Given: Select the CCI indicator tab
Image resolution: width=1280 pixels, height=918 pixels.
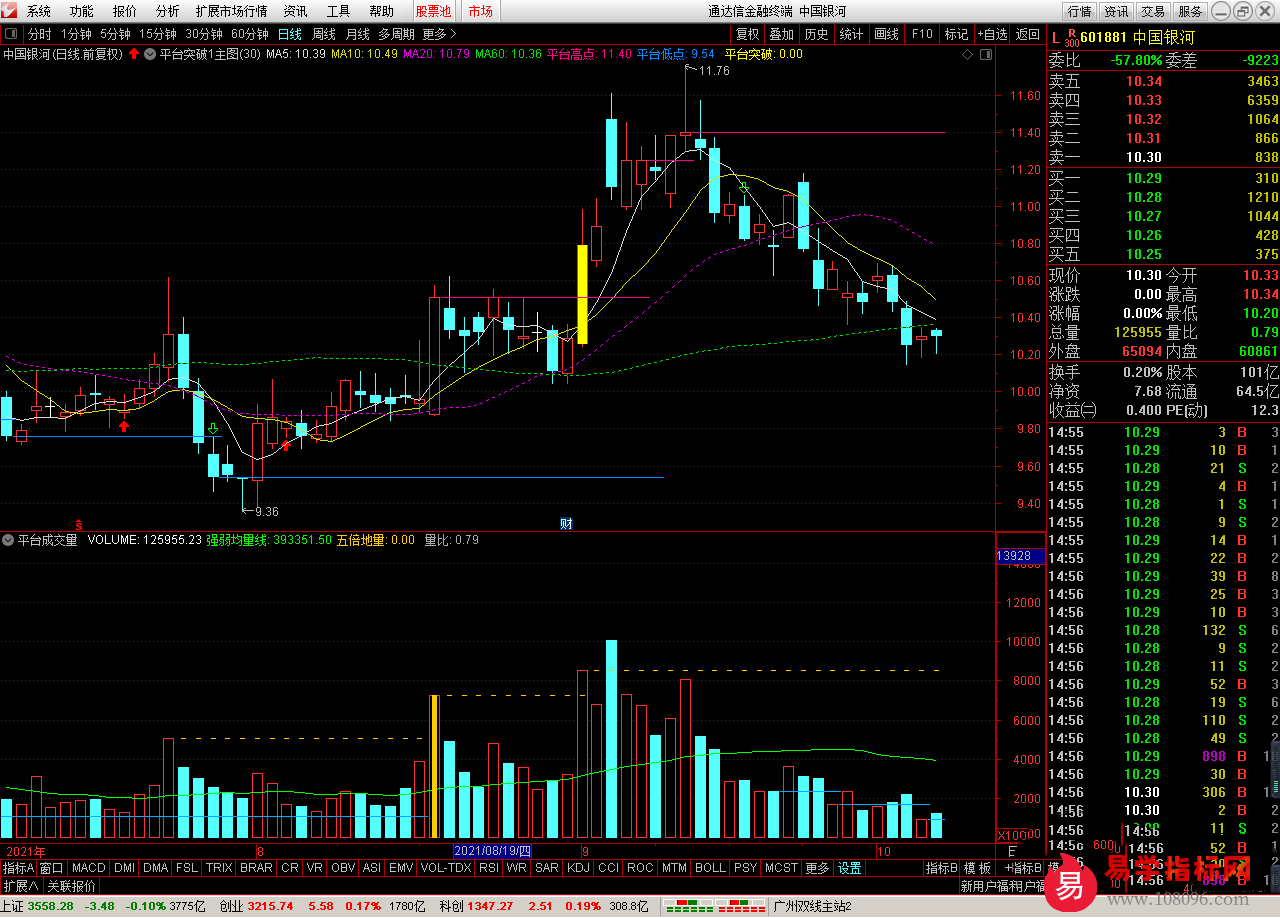Looking at the screenshot, I should [608, 868].
